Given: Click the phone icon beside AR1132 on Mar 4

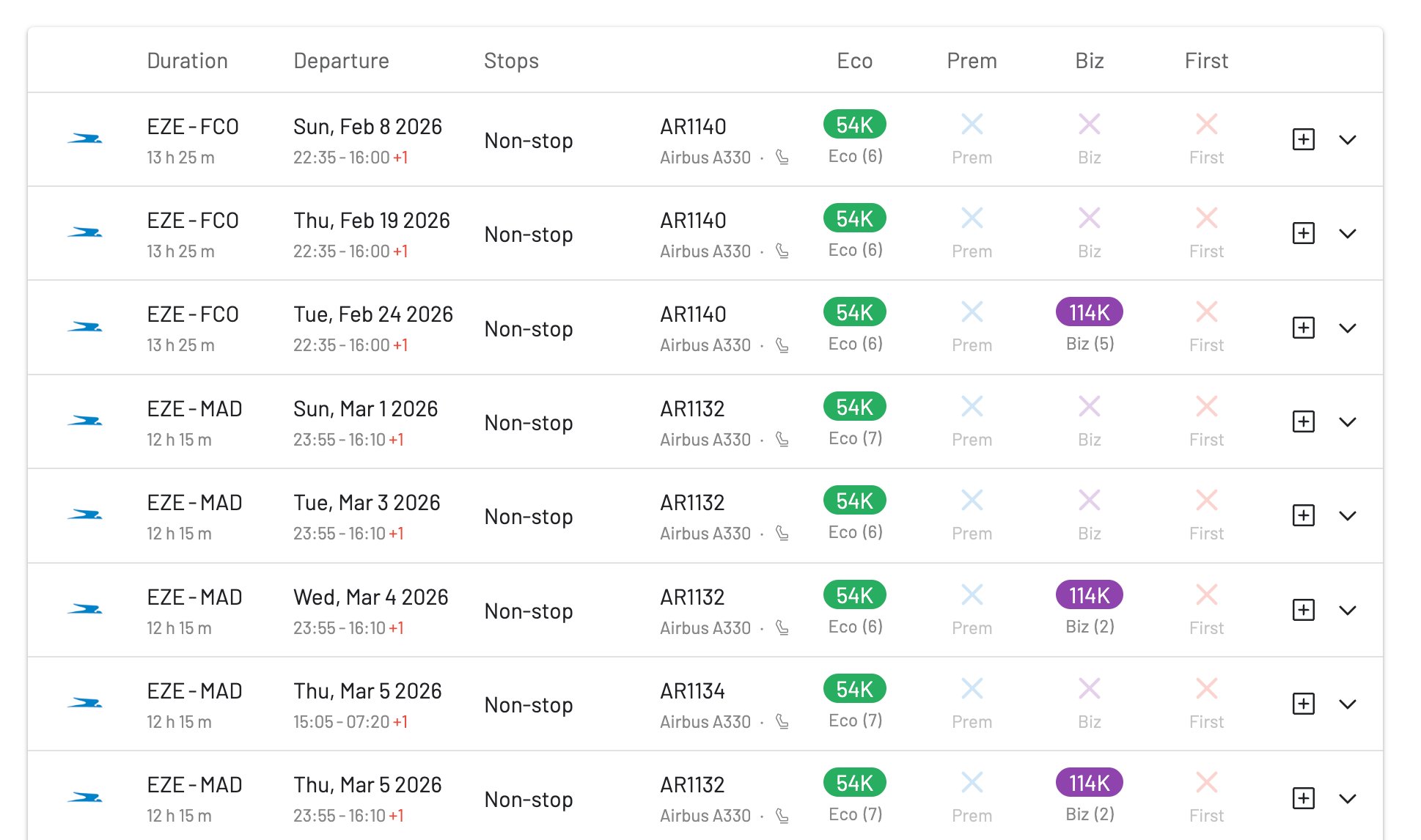Looking at the screenshot, I should (x=782, y=627).
